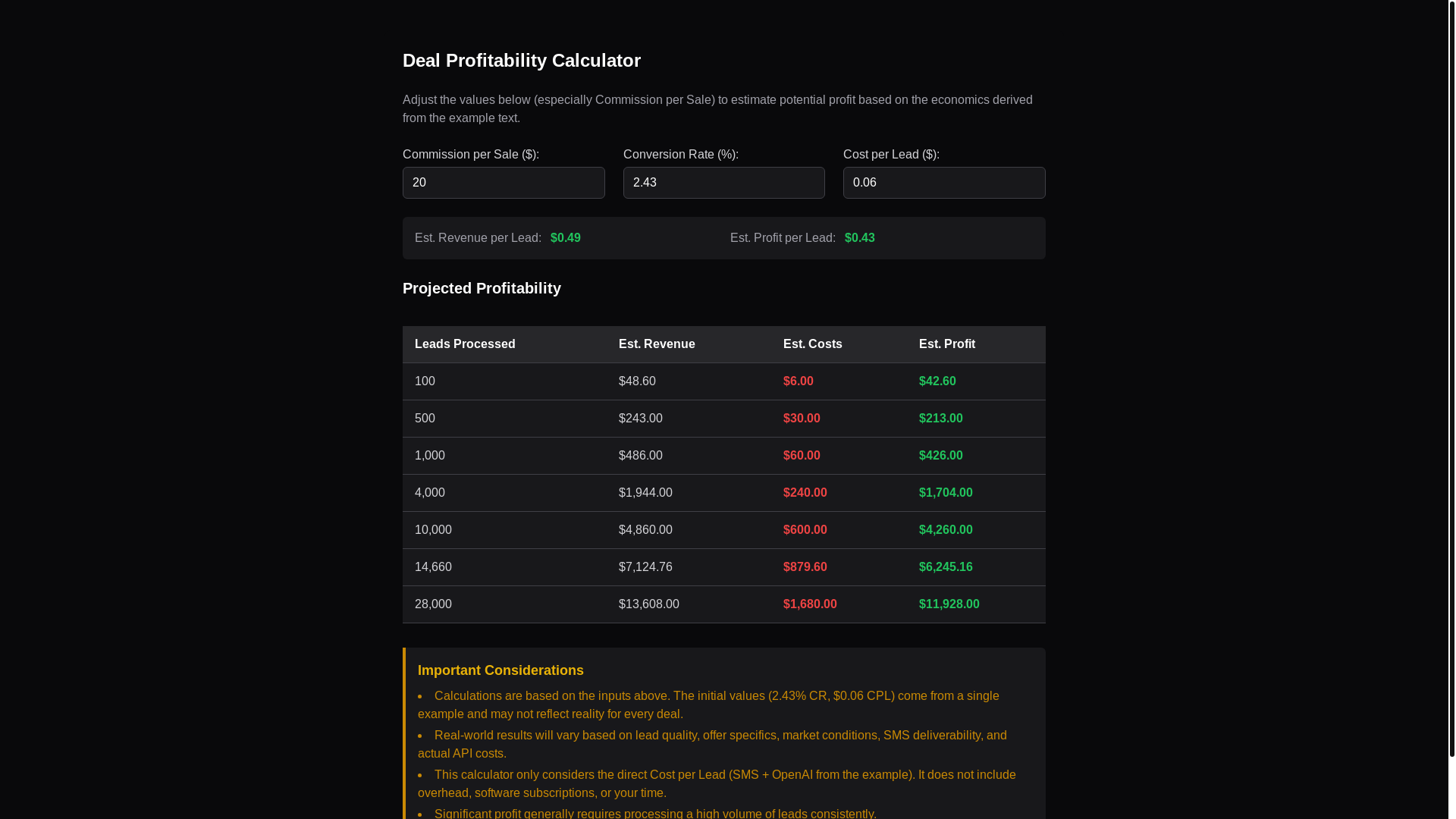Click the $879.60 costs cell
Screen dimensions: 1456x819
click(x=839, y=567)
